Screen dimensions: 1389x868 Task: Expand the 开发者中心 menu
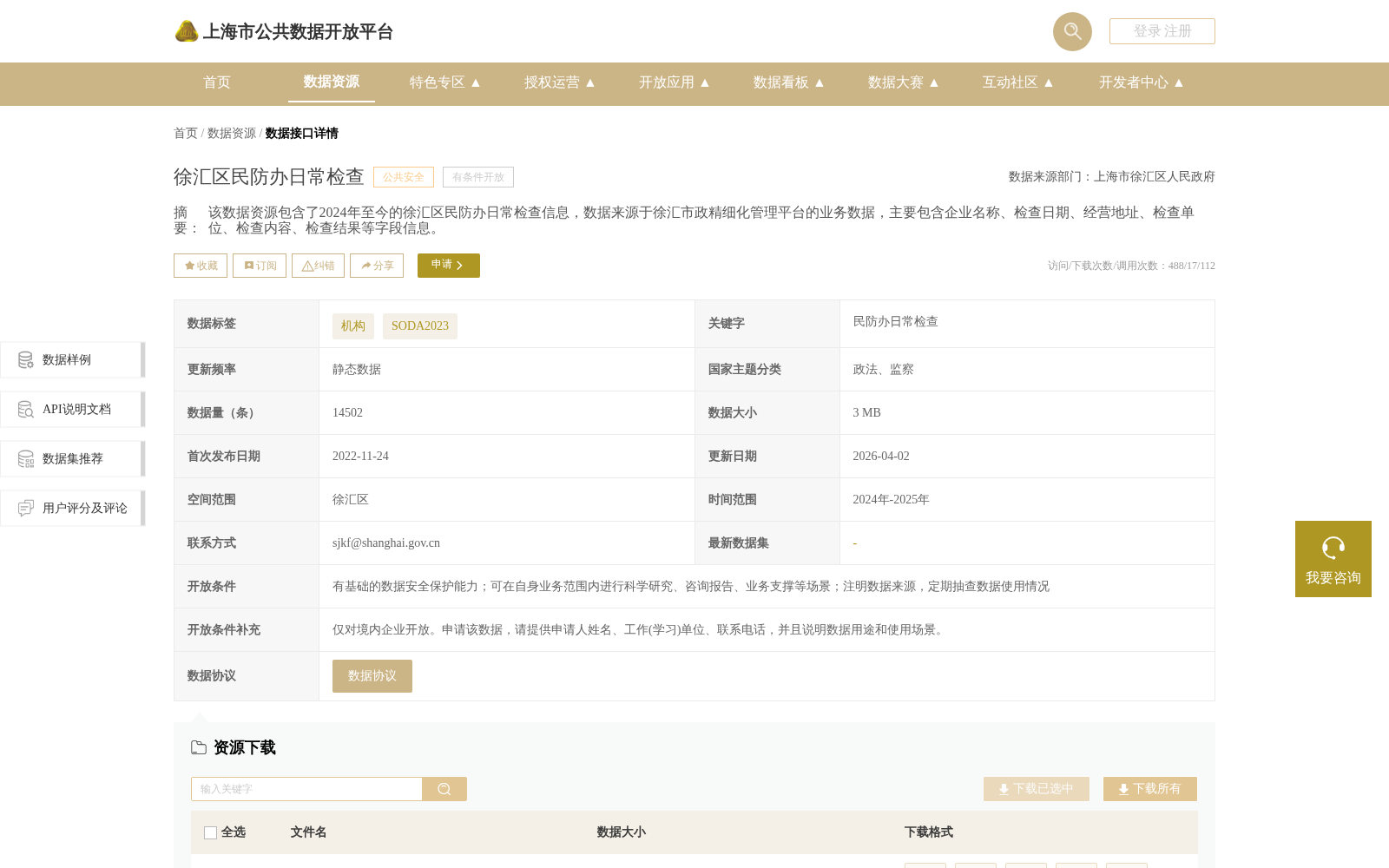pyautogui.click(x=1141, y=82)
